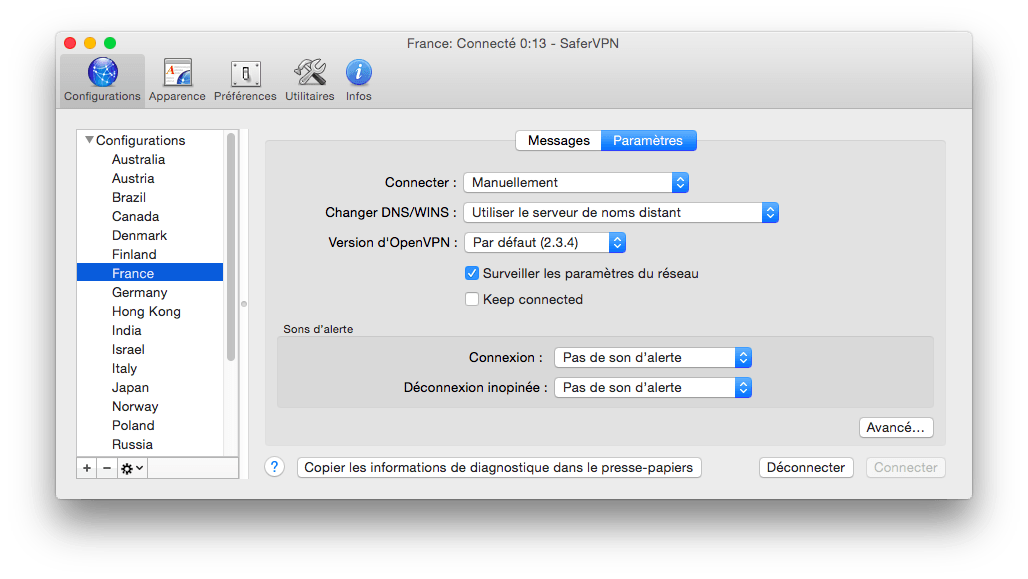Open the Changer DNS/WINS dropdown

(x=621, y=212)
